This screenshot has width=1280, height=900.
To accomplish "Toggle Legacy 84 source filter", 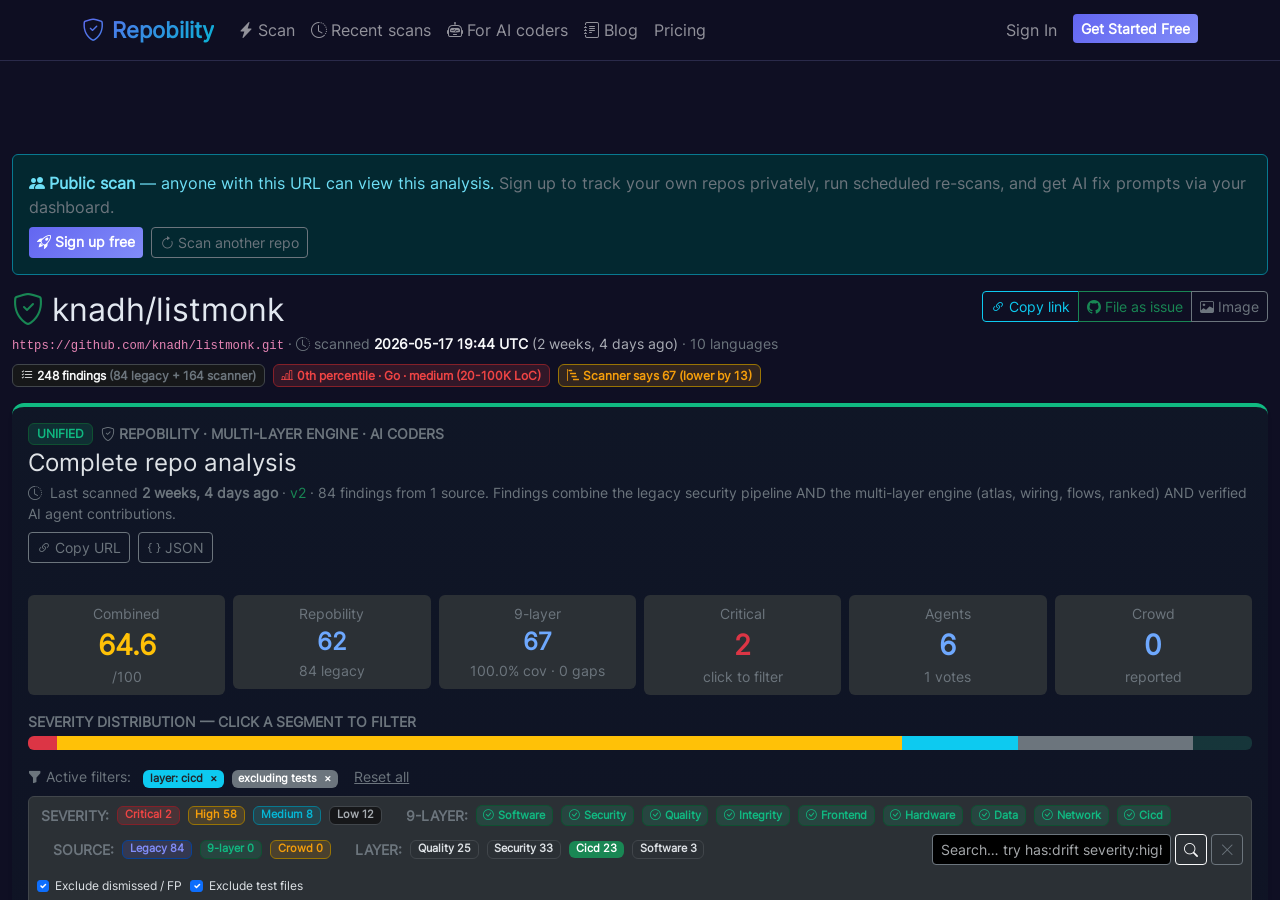I will (157, 849).
